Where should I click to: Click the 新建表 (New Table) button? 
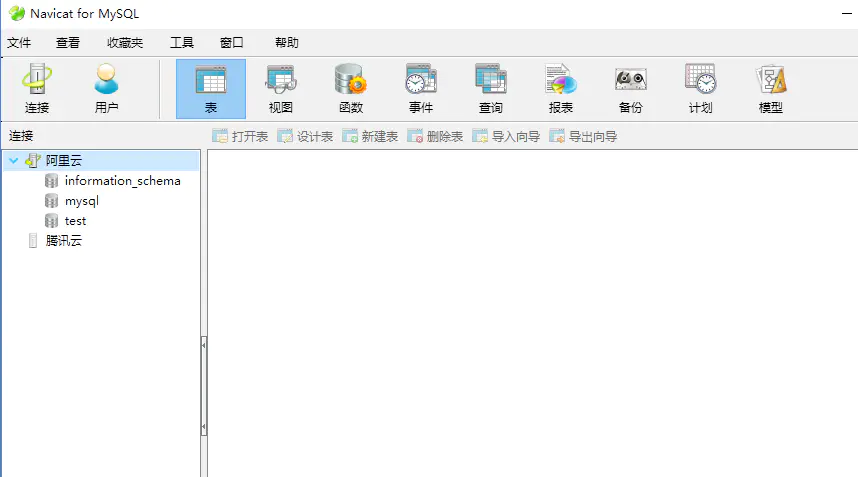370,136
